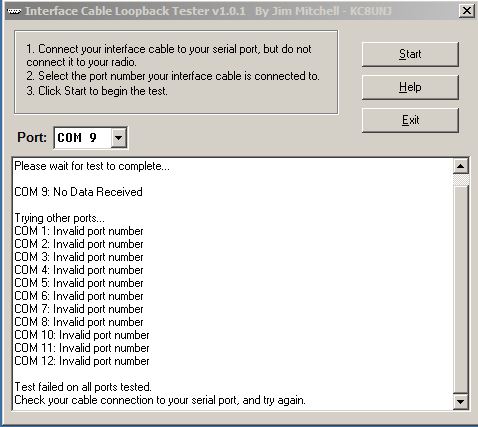Open the Help button
The width and height of the screenshot is (478, 427).
coord(410,87)
